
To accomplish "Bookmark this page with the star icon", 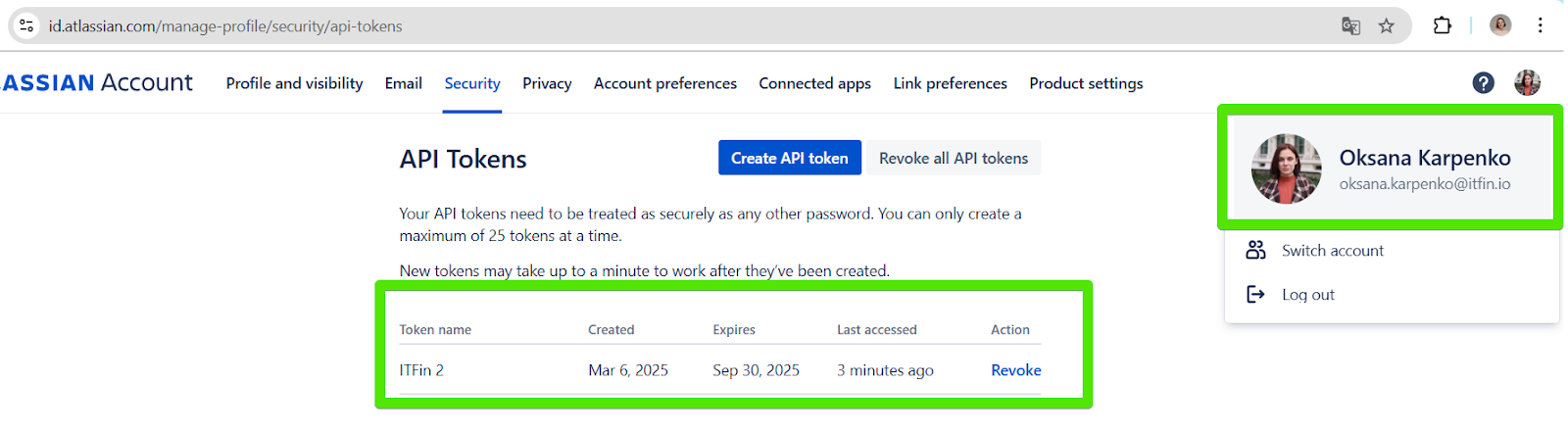I will click(x=1386, y=26).
